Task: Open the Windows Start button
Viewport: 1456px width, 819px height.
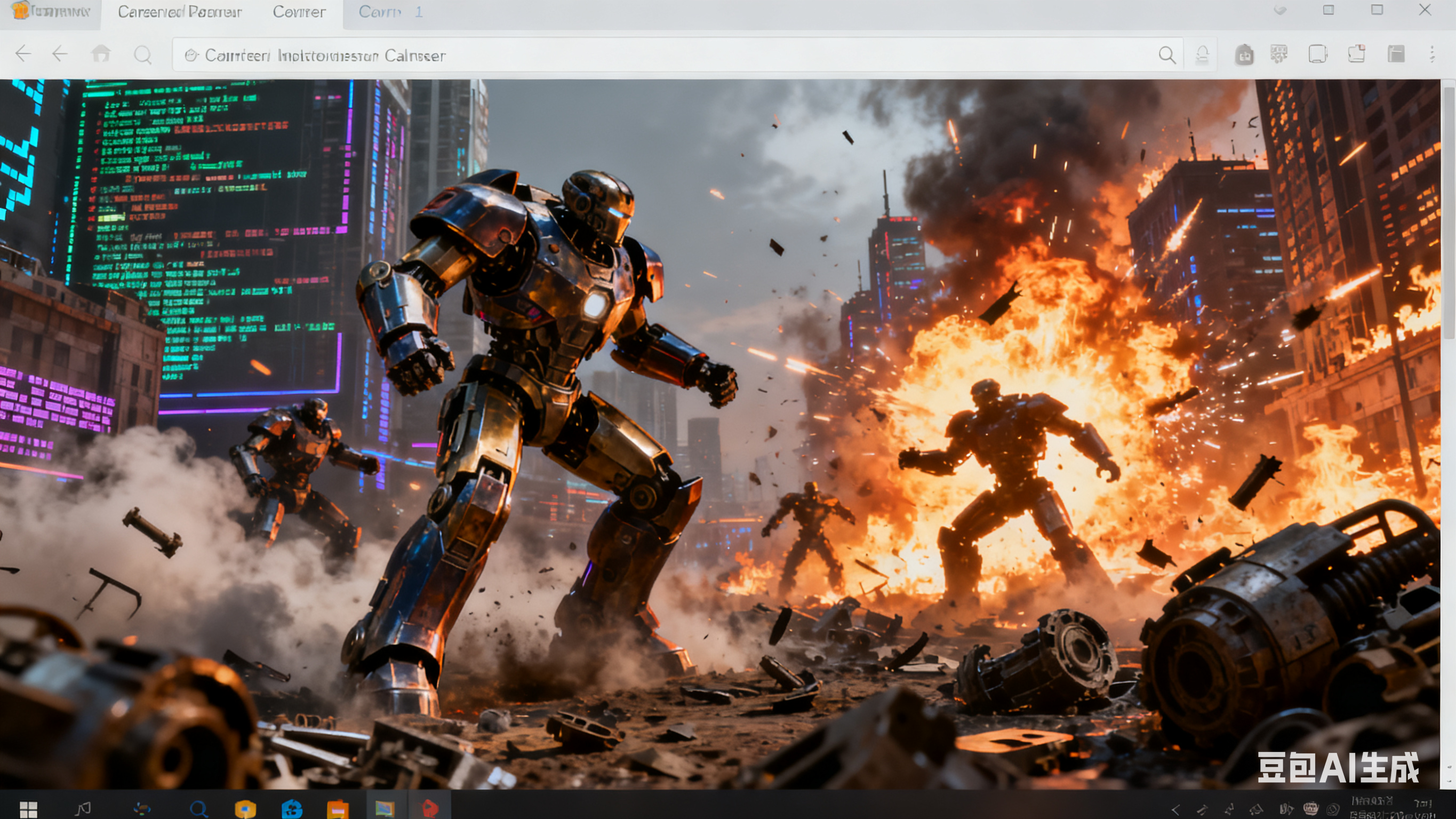Action: click(28, 809)
